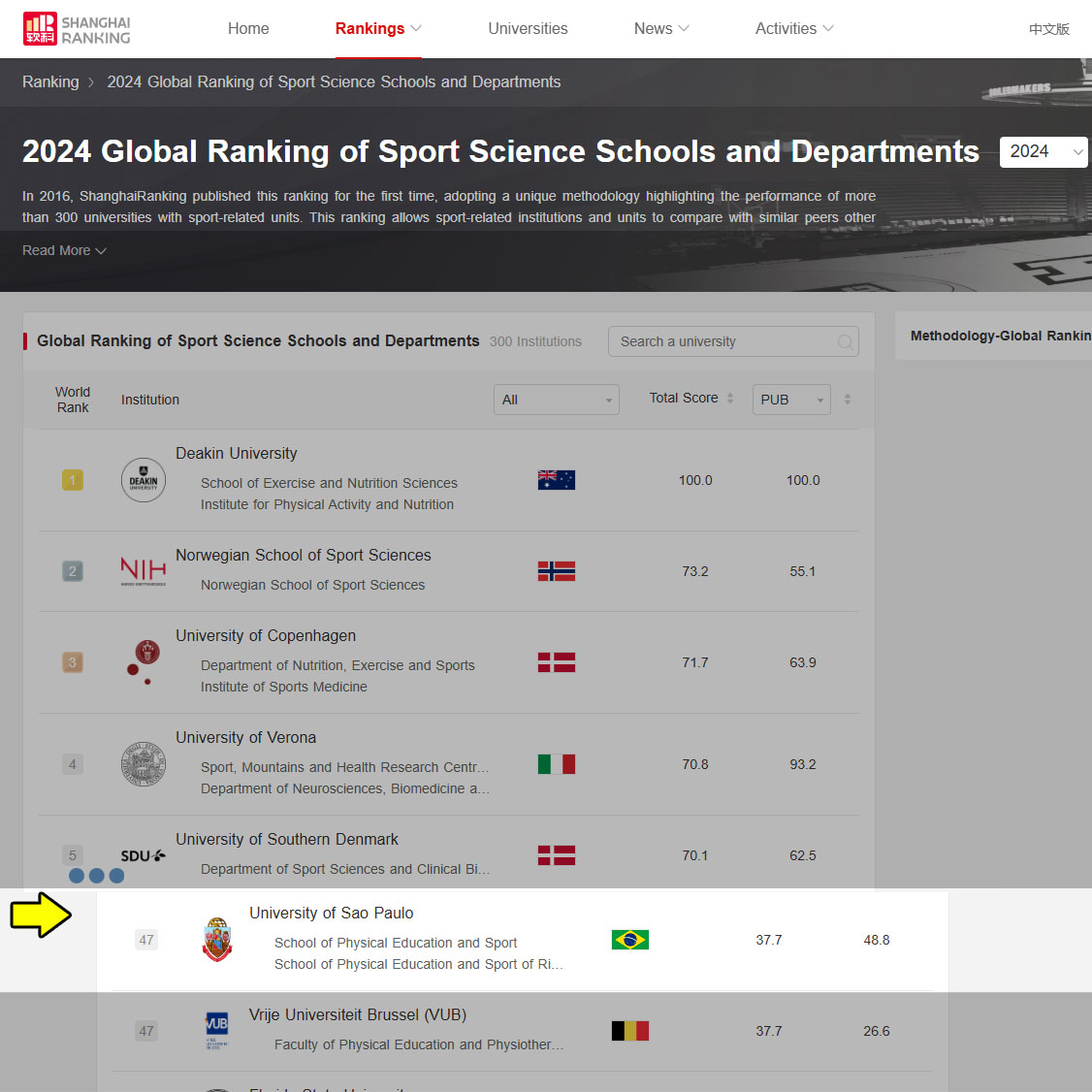The image size is (1092, 1092).
Task: Click the NIH logo
Action: tap(144, 571)
